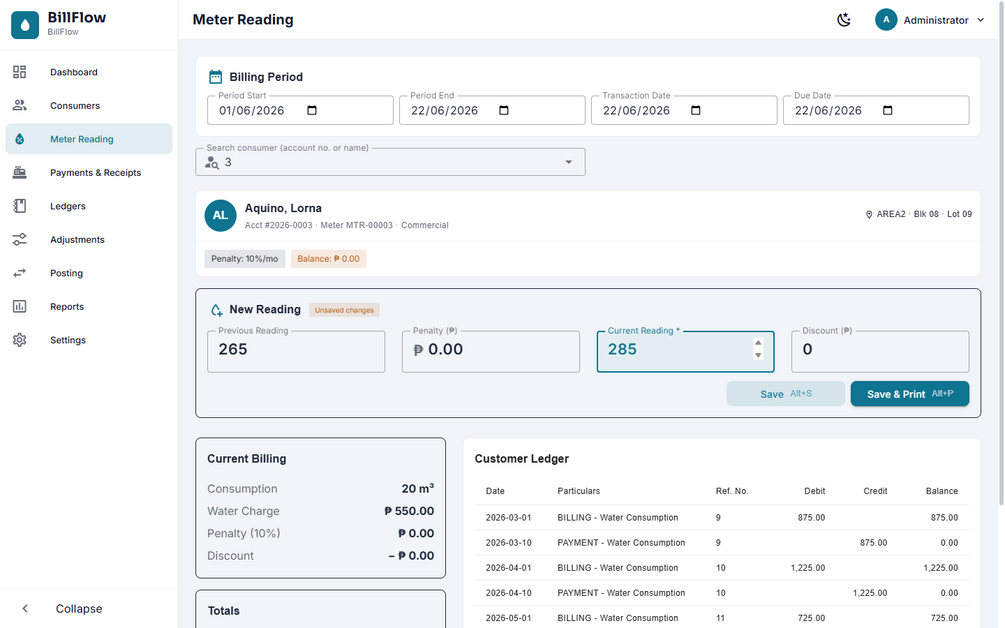Expand the consumer search dropdown arrow
Screen dimensions: 1005x628
[569, 162]
